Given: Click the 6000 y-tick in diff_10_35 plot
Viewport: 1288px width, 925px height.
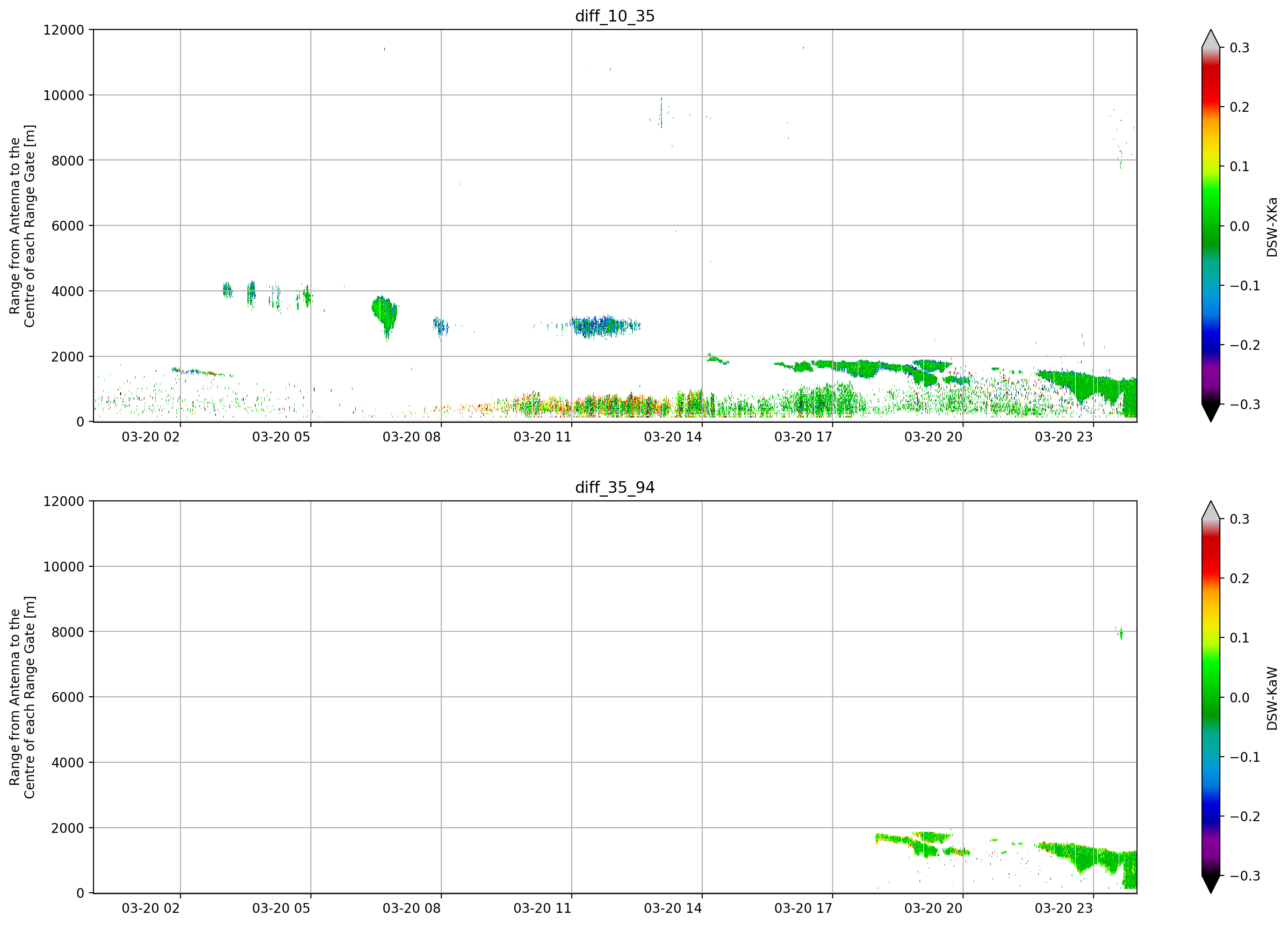Looking at the screenshot, I should coord(68,226).
